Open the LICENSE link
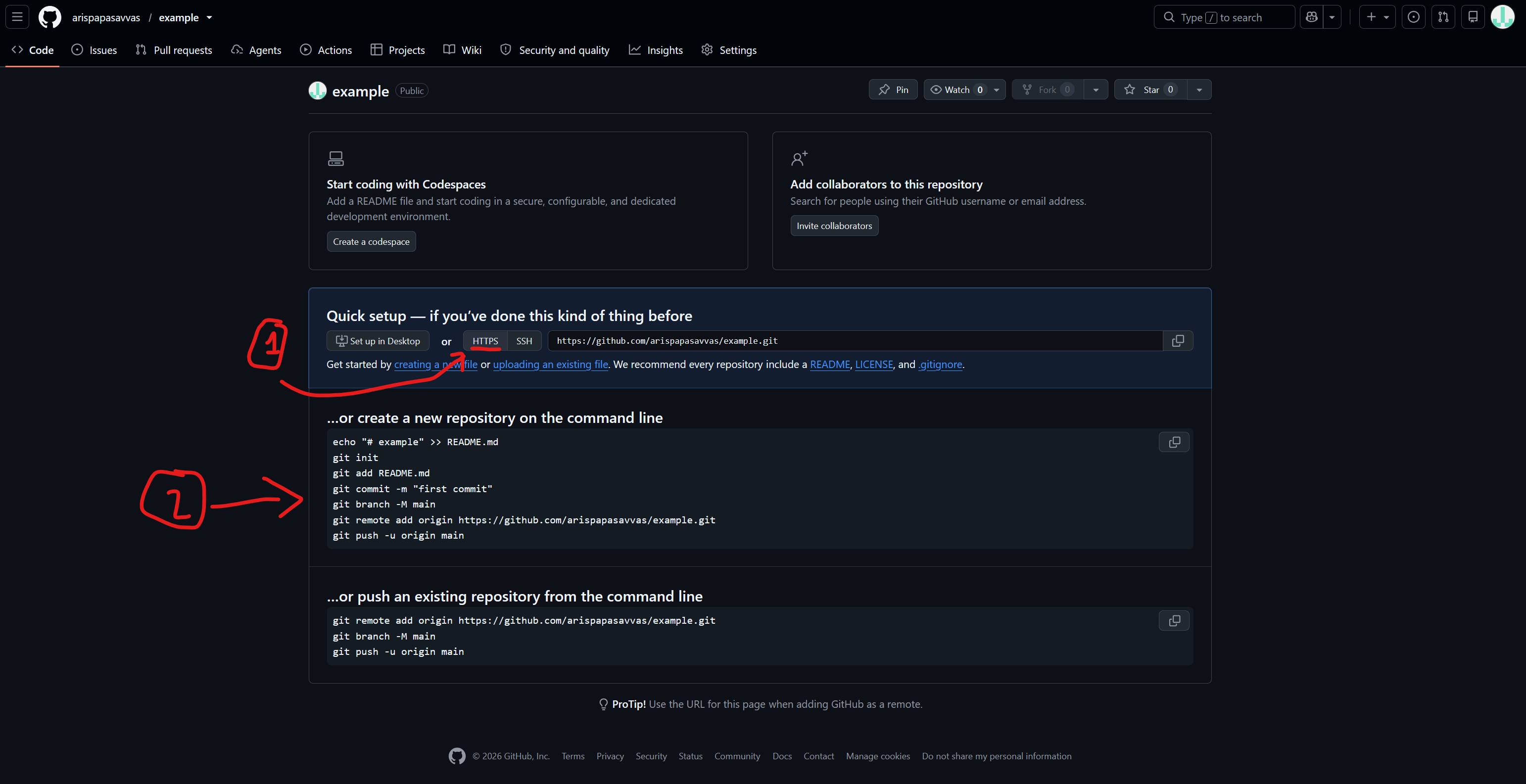 coord(874,364)
